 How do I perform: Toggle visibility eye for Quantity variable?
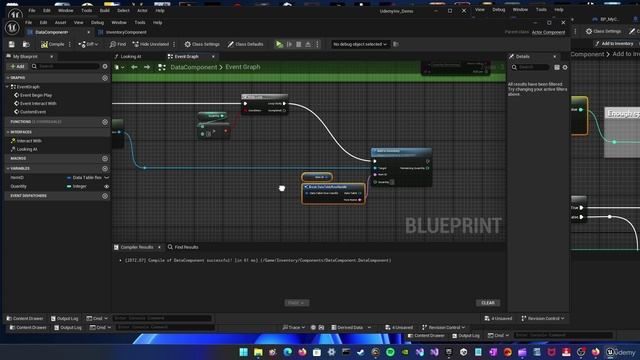[x=107, y=187]
